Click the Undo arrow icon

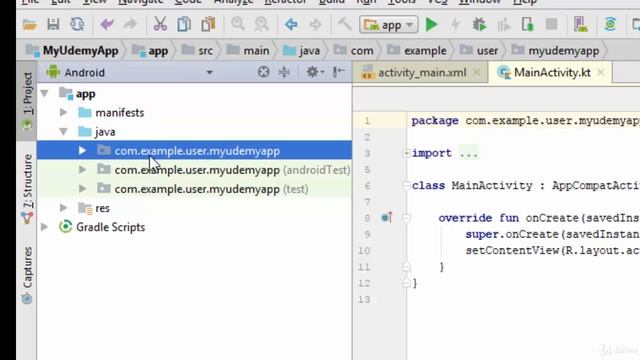tap(107, 24)
